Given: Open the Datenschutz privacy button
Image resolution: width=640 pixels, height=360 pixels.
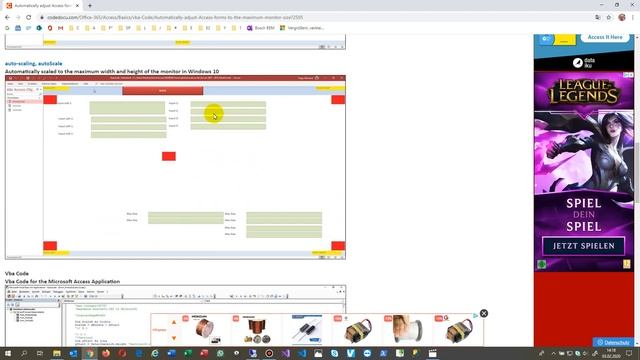Looking at the screenshot, I should [613, 342].
